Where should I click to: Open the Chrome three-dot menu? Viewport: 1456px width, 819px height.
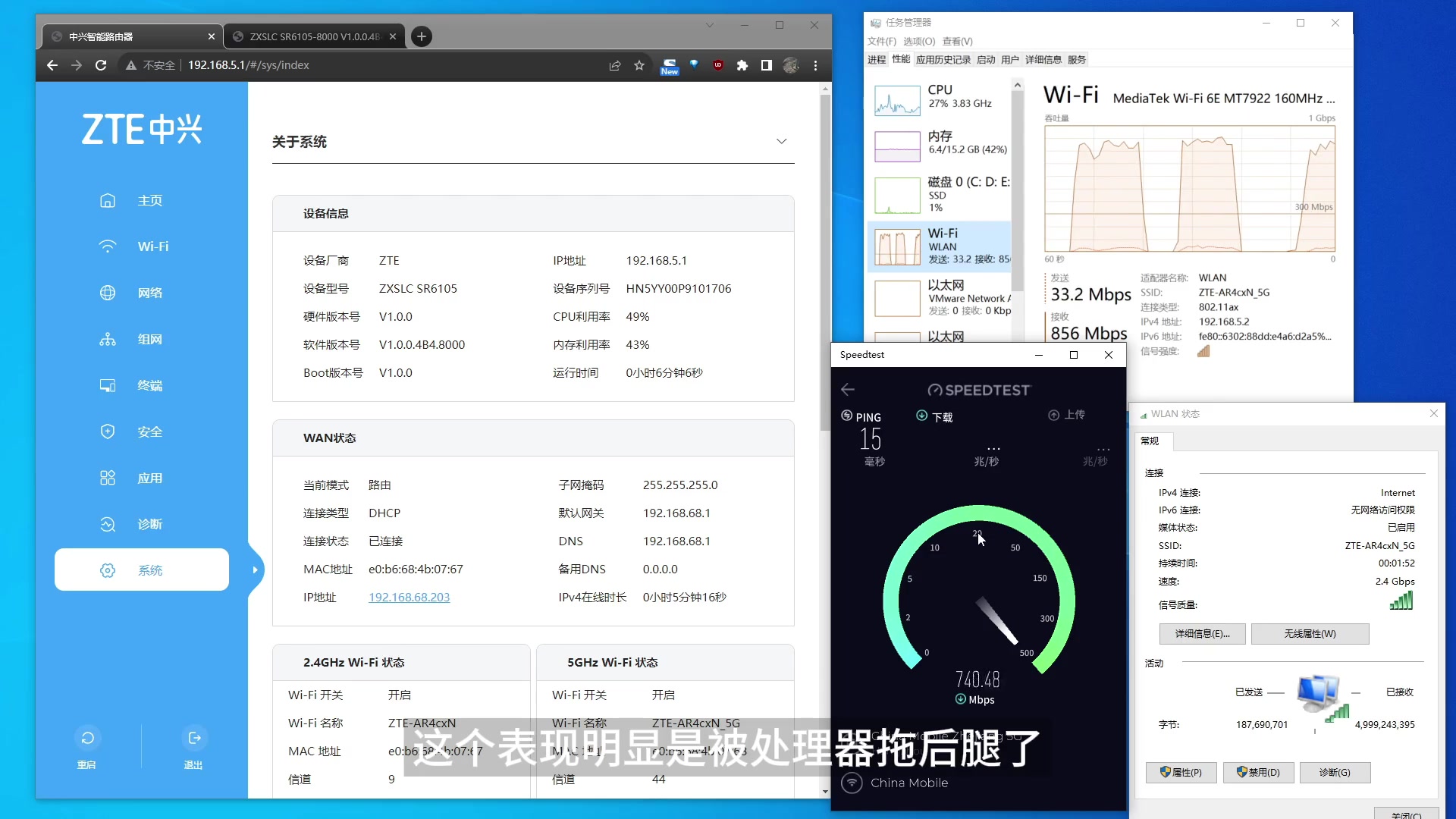pyautogui.click(x=816, y=65)
